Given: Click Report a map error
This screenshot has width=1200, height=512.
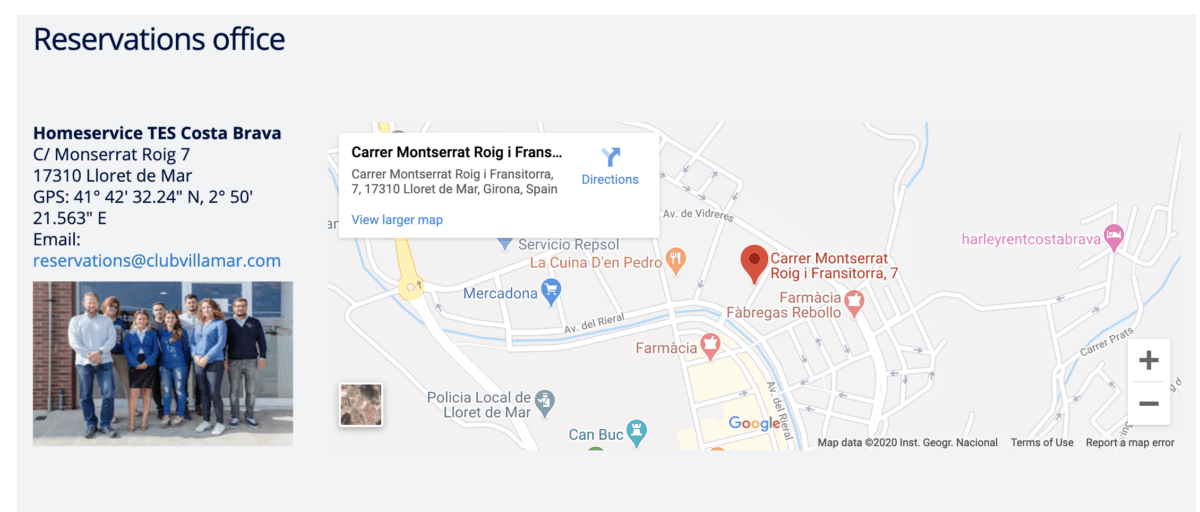Looking at the screenshot, I should point(1130,442).
